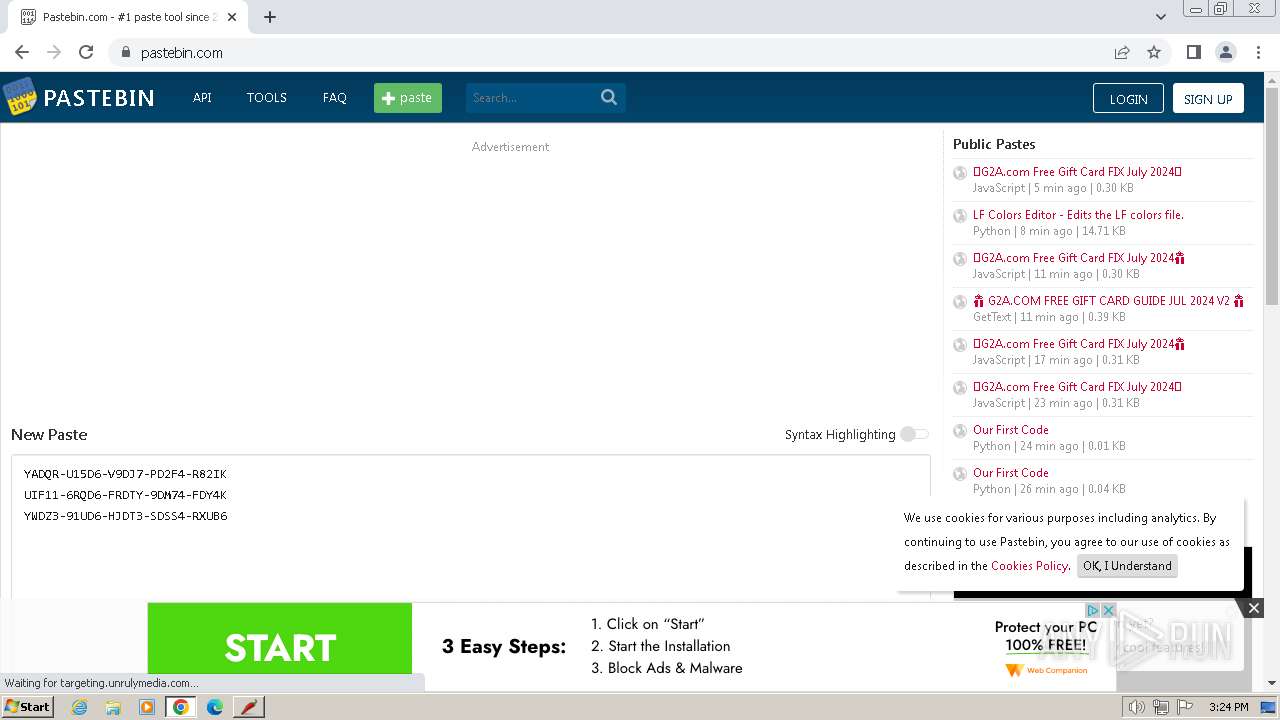This screenshot has width=1280, height=720.
Task: Toggle Syntax Highlighting switch
Action: [x=914, y=434]
